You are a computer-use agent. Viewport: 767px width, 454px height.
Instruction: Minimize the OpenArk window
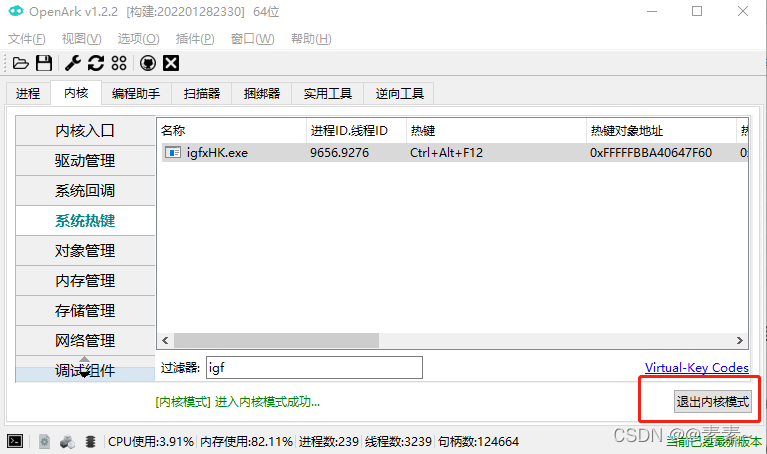(652, 11)
